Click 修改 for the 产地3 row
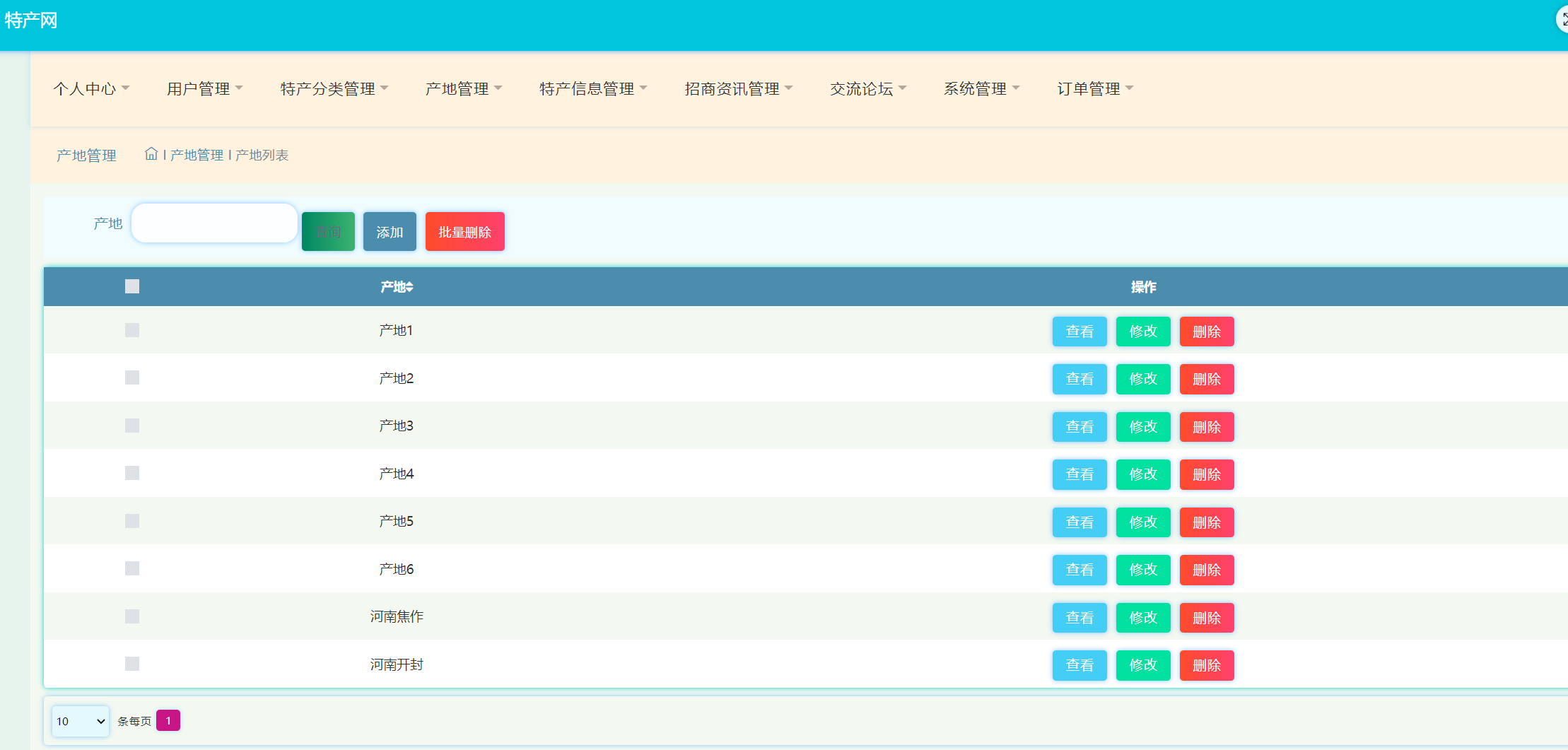Viewport: 1568px width, 750px height. [x=1142, y=426]
